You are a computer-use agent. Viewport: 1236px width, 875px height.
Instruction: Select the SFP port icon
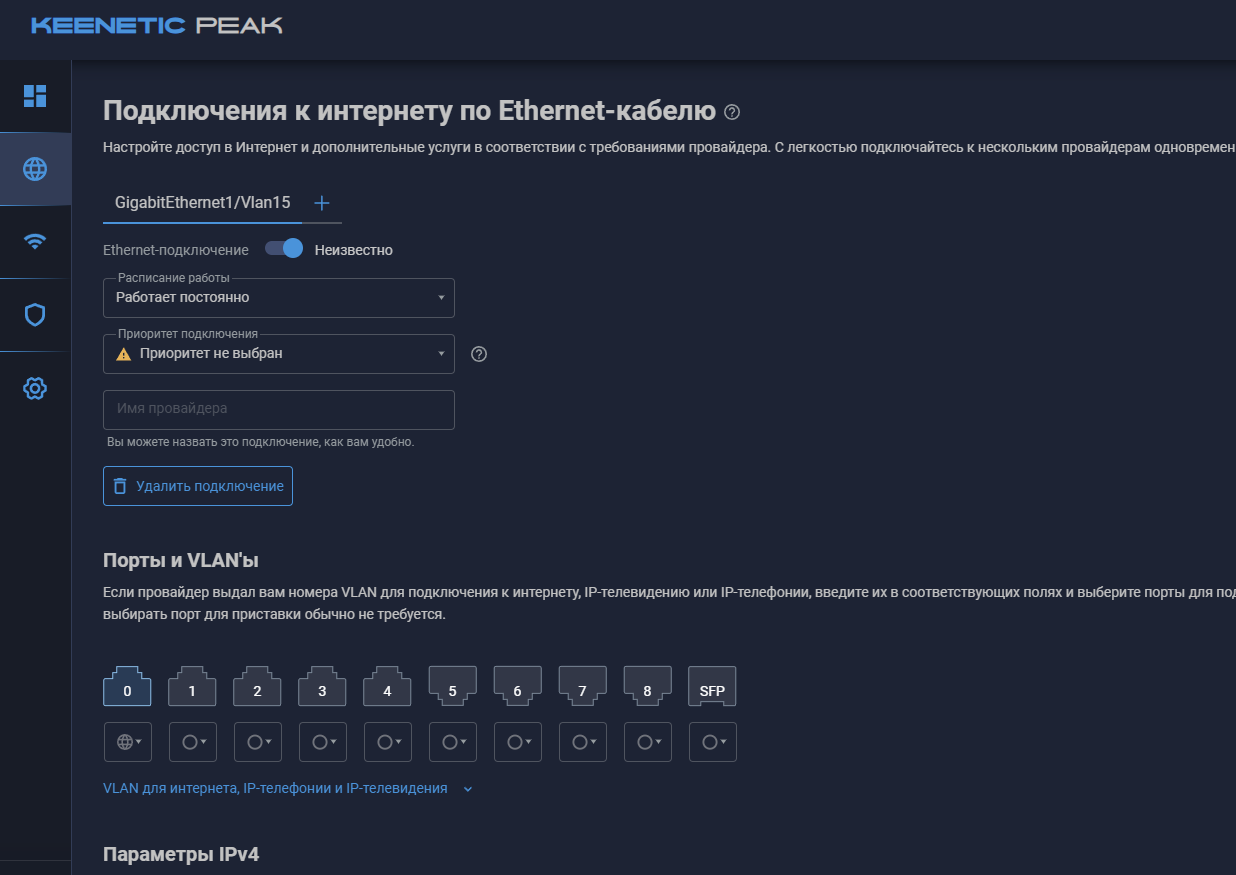point(712,687)
